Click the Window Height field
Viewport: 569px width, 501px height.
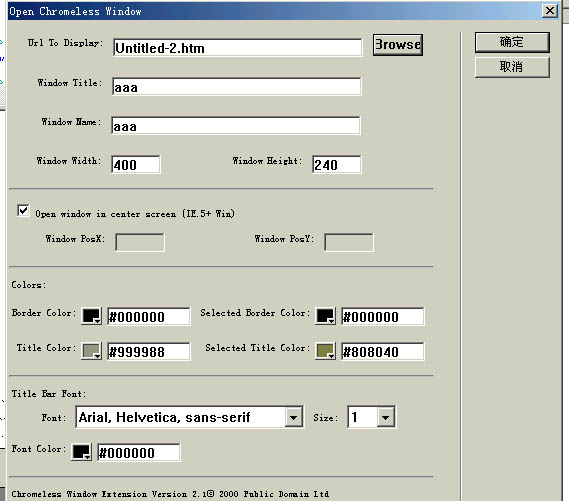336,164
